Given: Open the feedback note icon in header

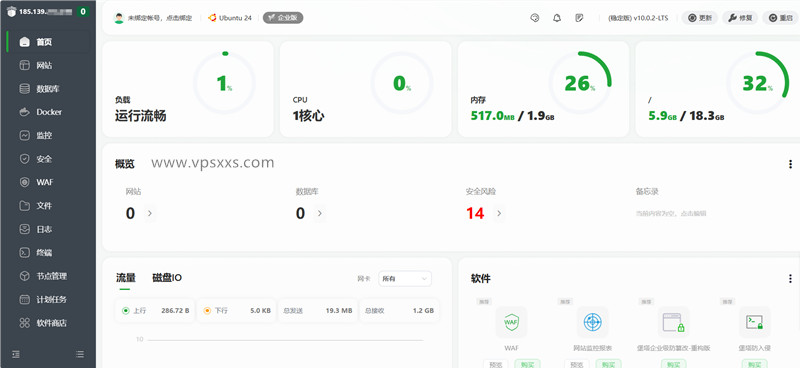Looking at the screenshot, I should pos(579,18).
